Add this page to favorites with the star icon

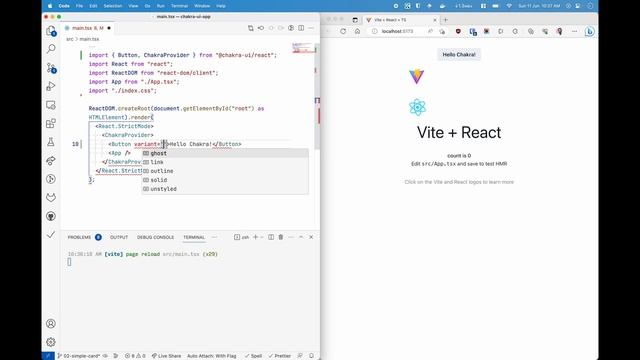tap(442, 31)
